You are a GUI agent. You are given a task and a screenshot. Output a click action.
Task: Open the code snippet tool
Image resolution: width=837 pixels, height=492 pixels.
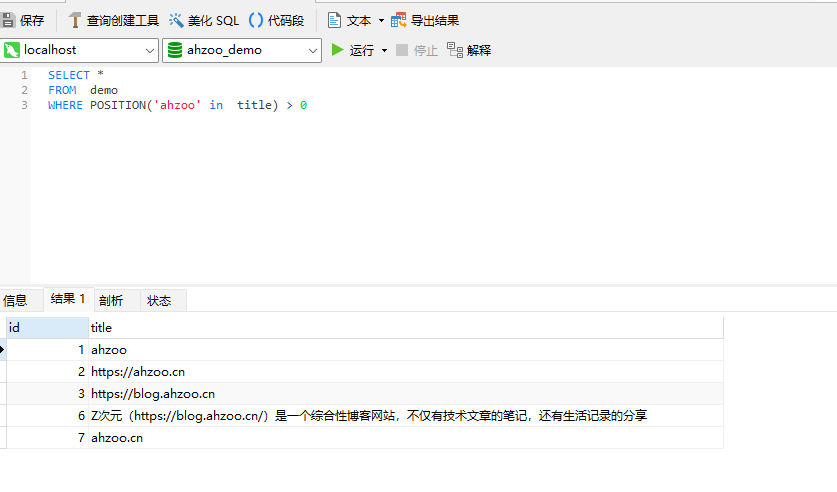256,20
